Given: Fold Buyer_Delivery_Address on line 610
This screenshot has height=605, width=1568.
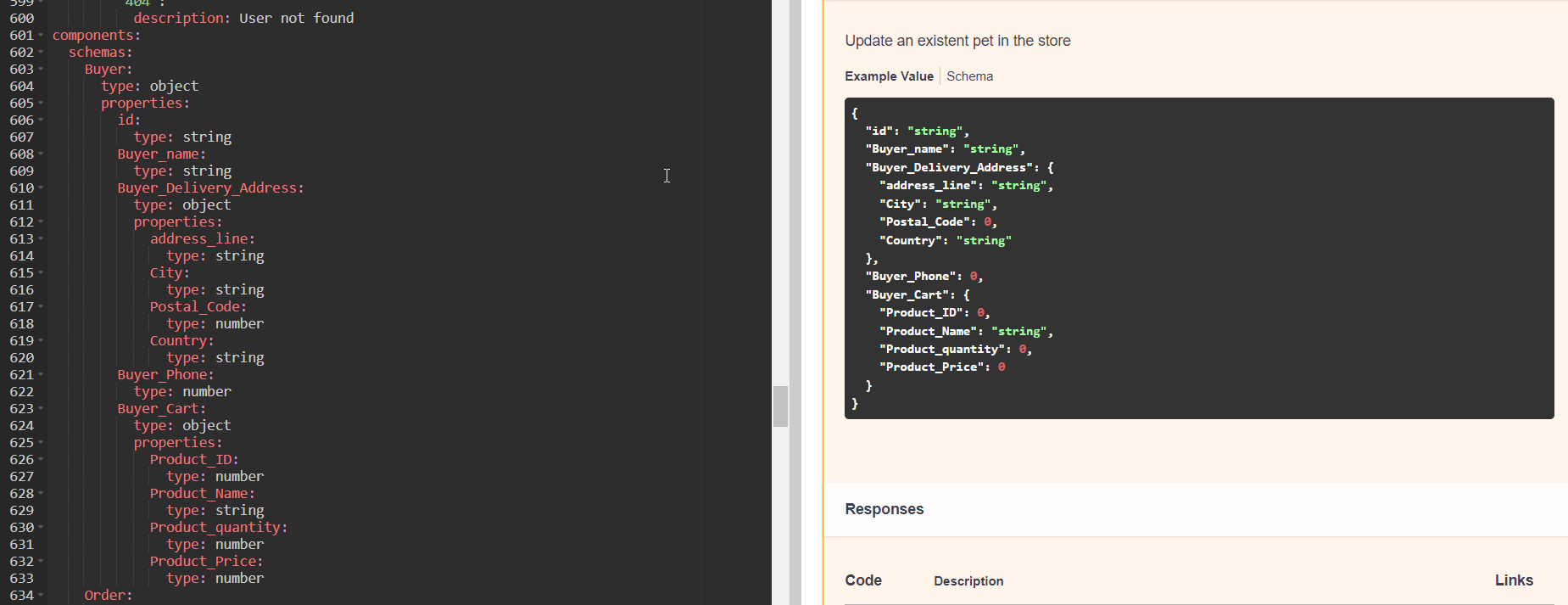Looking at the screenshot, I should point(41,188).
